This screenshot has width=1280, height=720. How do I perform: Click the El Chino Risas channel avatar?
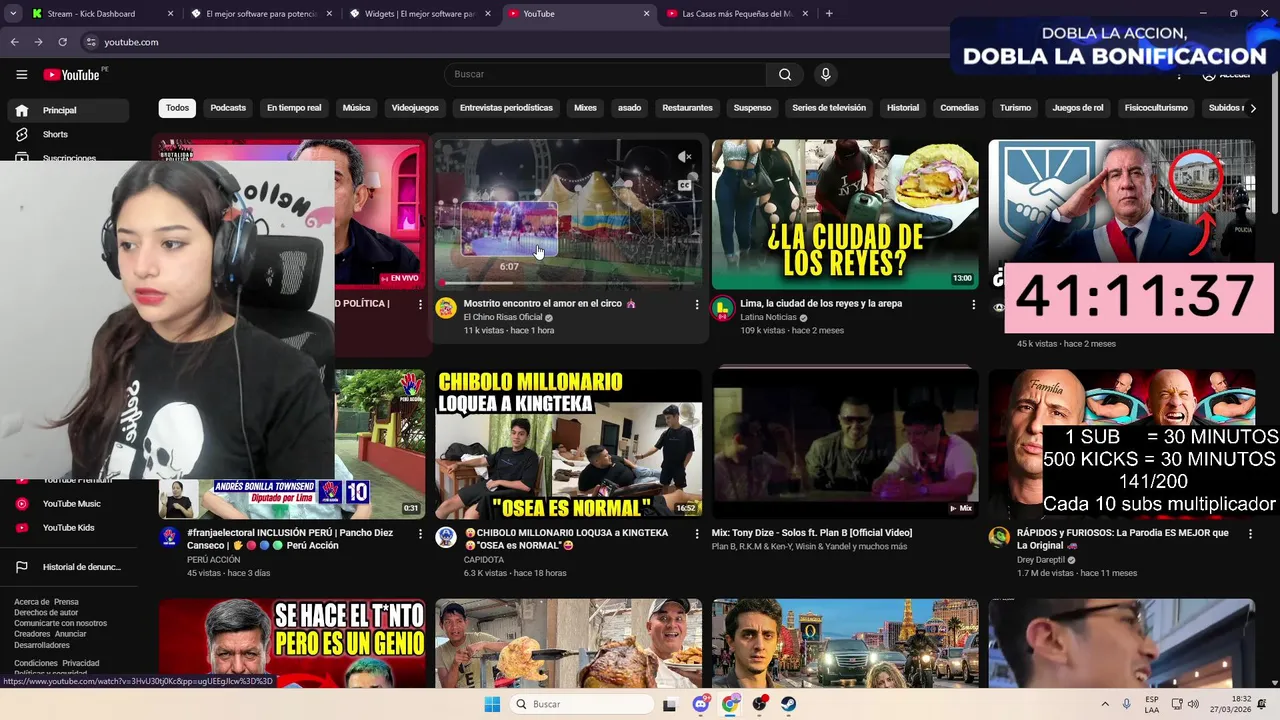pyautogui.click(x=446, y=308)
